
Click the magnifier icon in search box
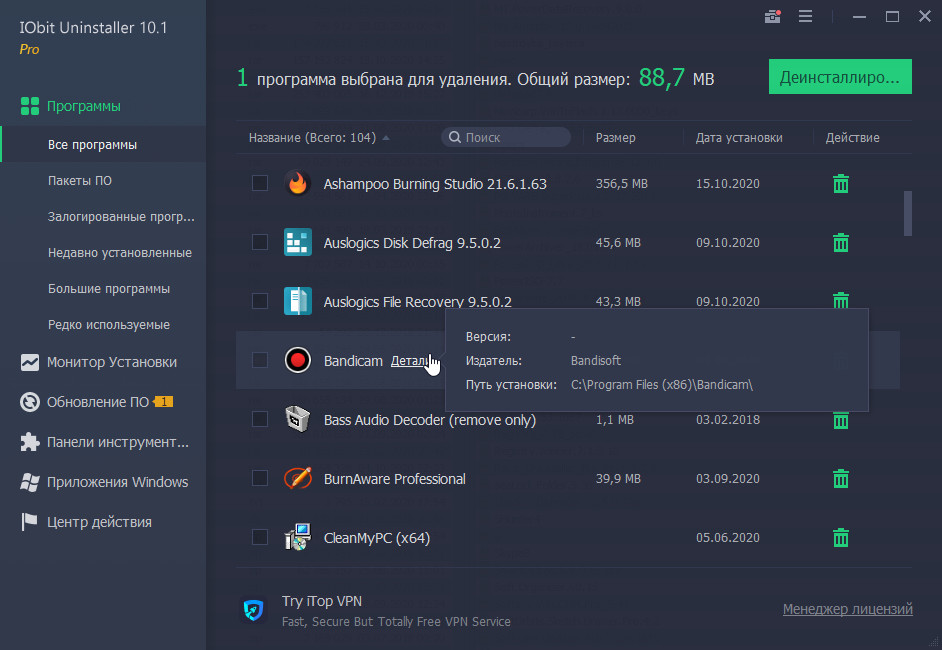pyautogui.click(x=455, y=138)
